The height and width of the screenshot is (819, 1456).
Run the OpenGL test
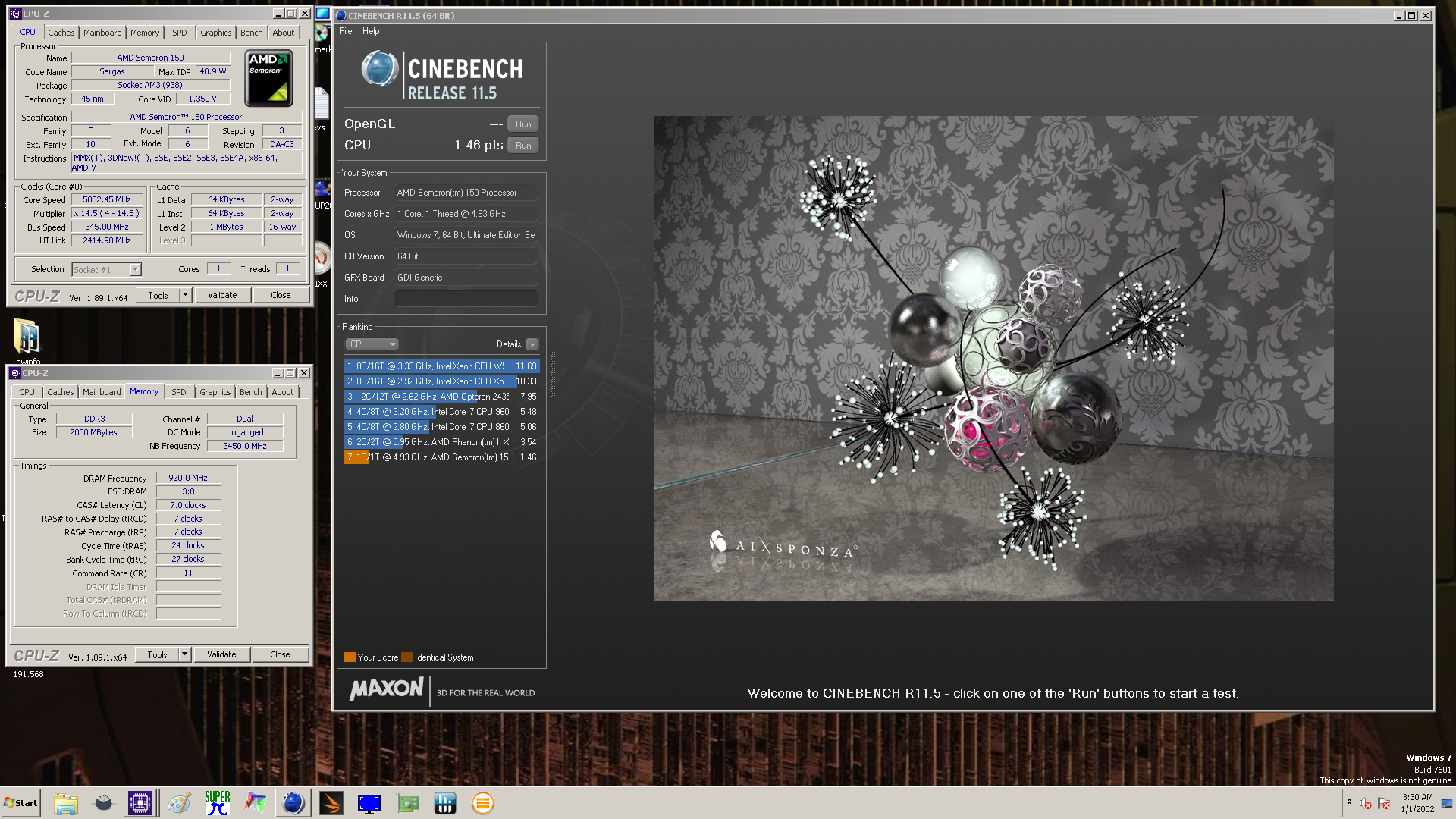tap(523, 124)
